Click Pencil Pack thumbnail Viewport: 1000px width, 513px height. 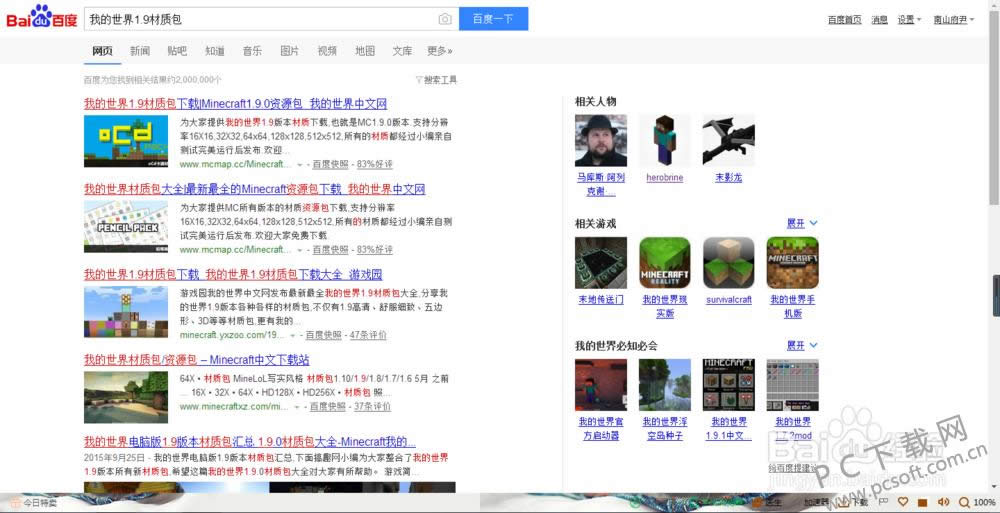coord(126,227)
